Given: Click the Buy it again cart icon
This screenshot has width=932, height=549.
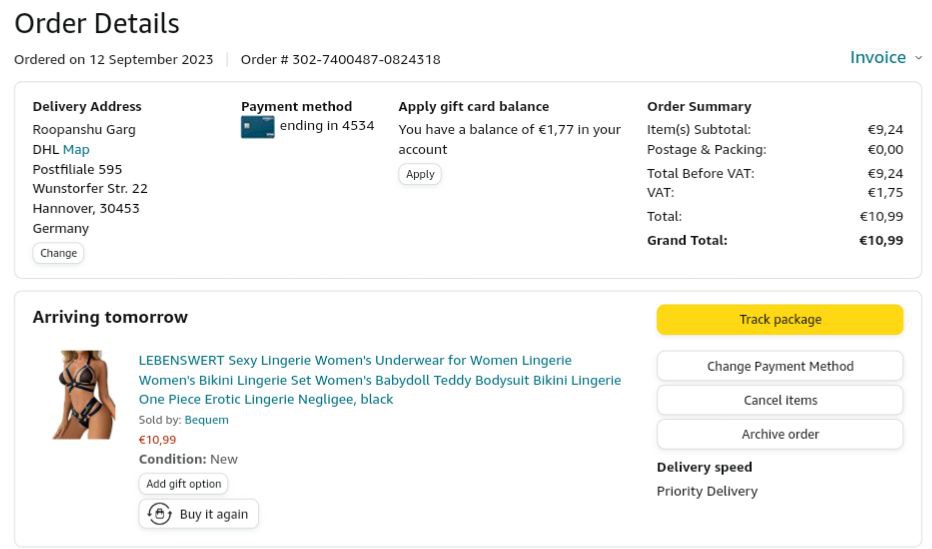Looking at the screenshot, I should click(159, 514).
